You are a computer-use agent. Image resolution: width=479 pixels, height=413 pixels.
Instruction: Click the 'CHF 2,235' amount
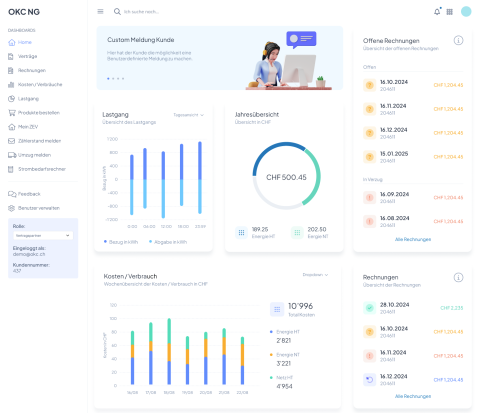tap(452, 308)
